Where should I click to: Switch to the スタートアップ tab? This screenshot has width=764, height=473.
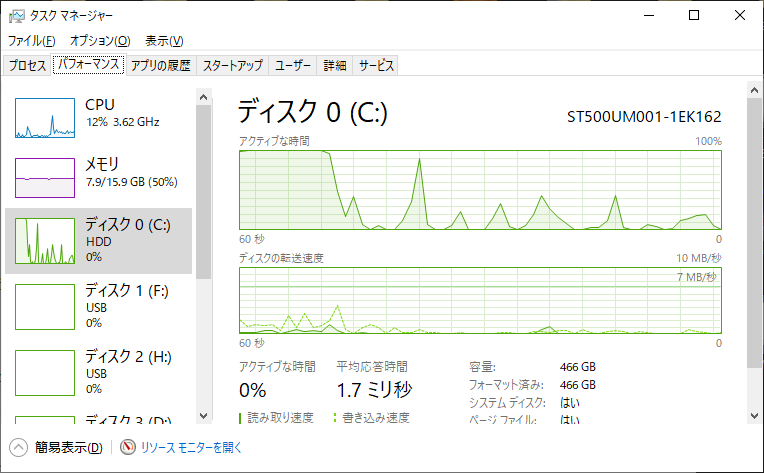tap(232, 66)
